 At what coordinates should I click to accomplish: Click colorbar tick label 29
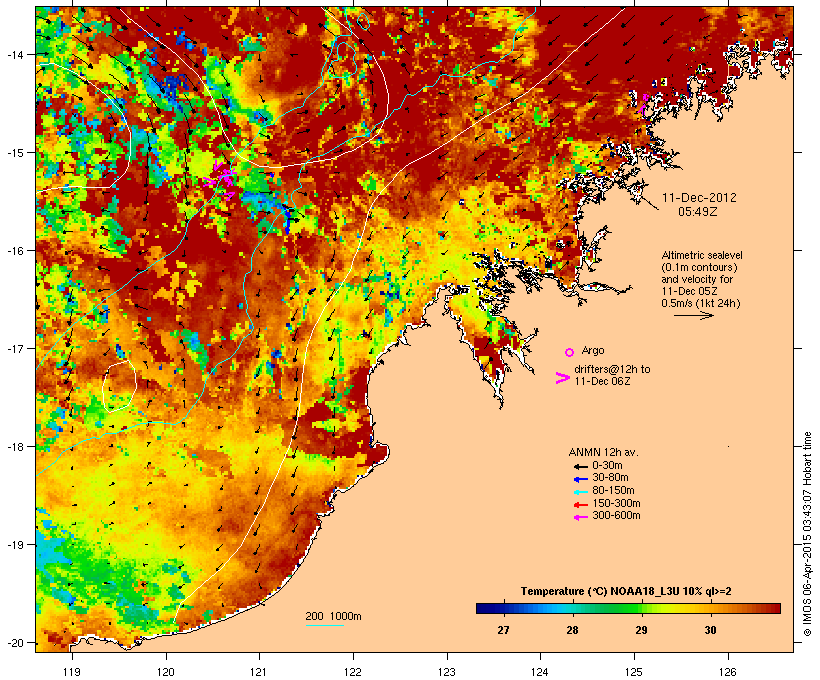641,630
